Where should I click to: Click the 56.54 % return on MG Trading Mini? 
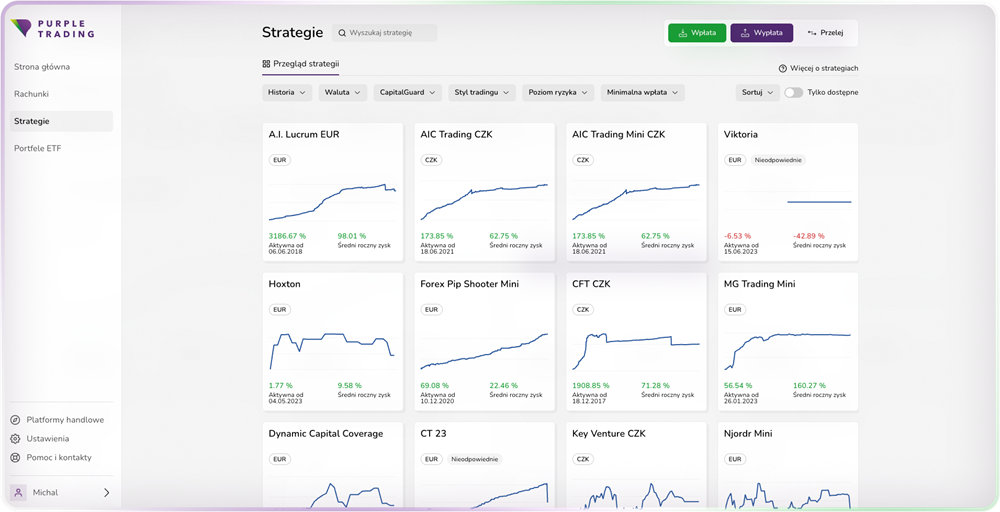739,386
